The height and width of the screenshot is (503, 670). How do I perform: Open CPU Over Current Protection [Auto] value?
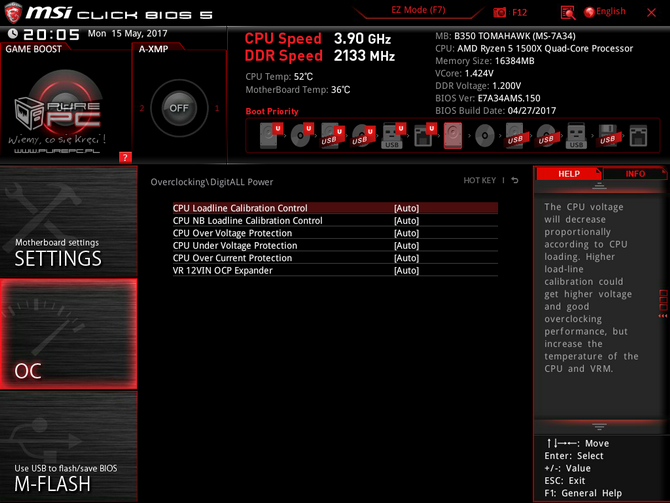(406, 258)
